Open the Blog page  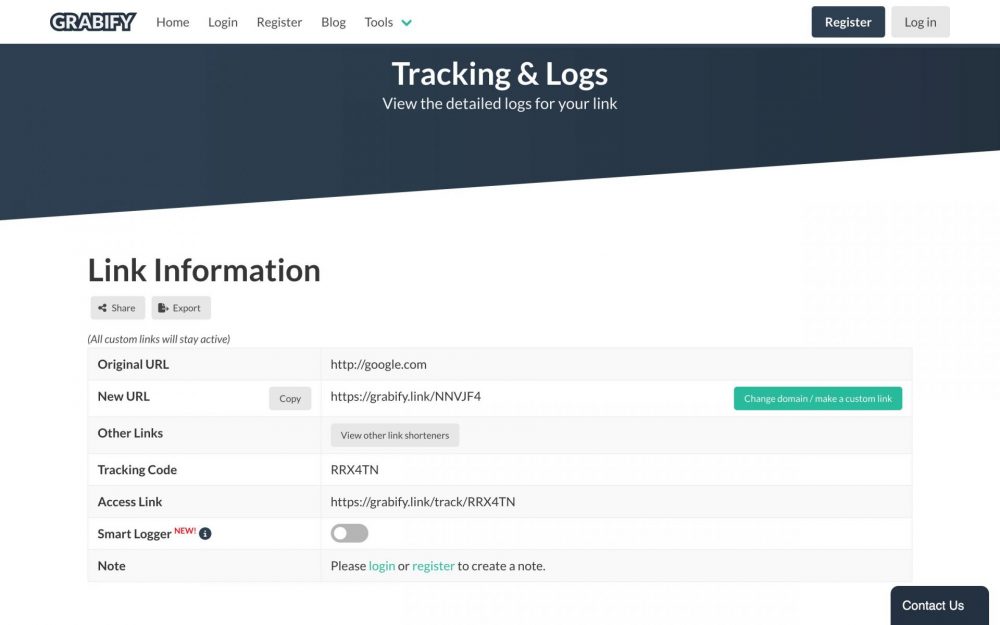click(x=334, y=22)
